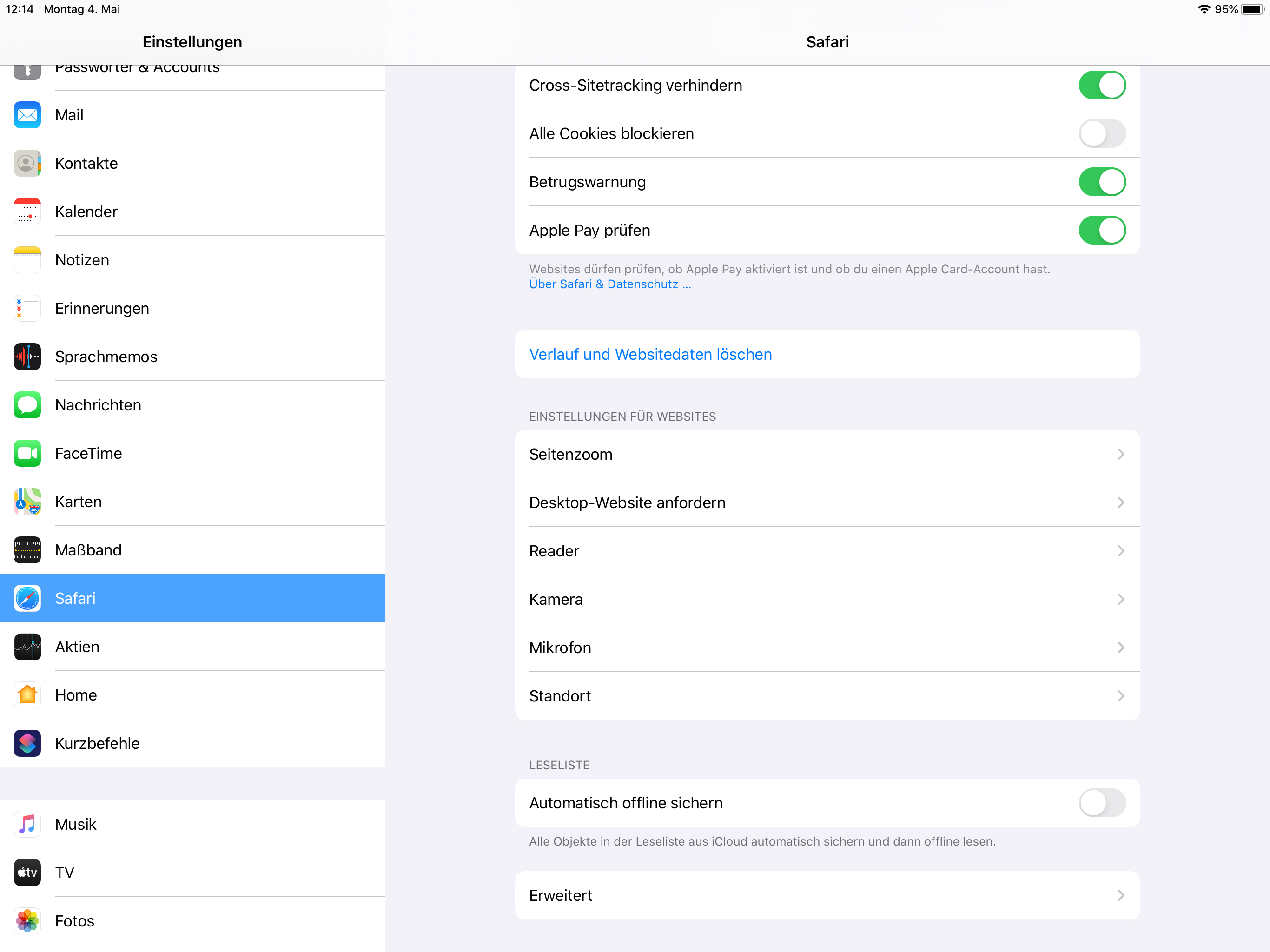Select TV label in the sidebar
This screenshot has width=1270, height=952.
click(64, 872)
